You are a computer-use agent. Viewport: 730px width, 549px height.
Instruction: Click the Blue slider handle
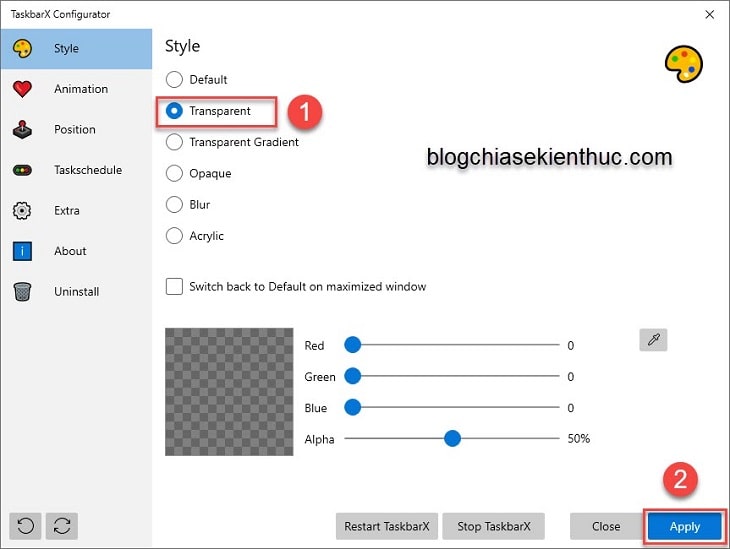pyautogui.click(x=352, y=407)
